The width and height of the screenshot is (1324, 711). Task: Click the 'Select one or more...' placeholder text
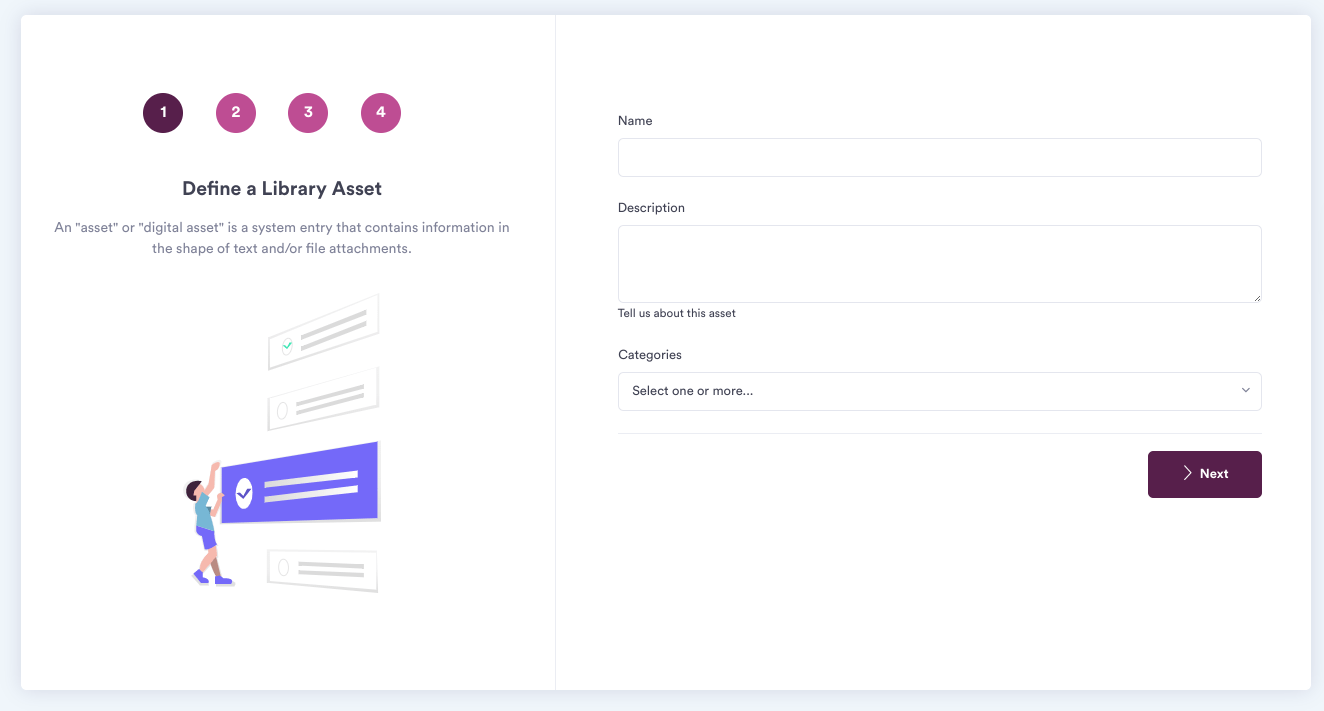coord(693,391)
